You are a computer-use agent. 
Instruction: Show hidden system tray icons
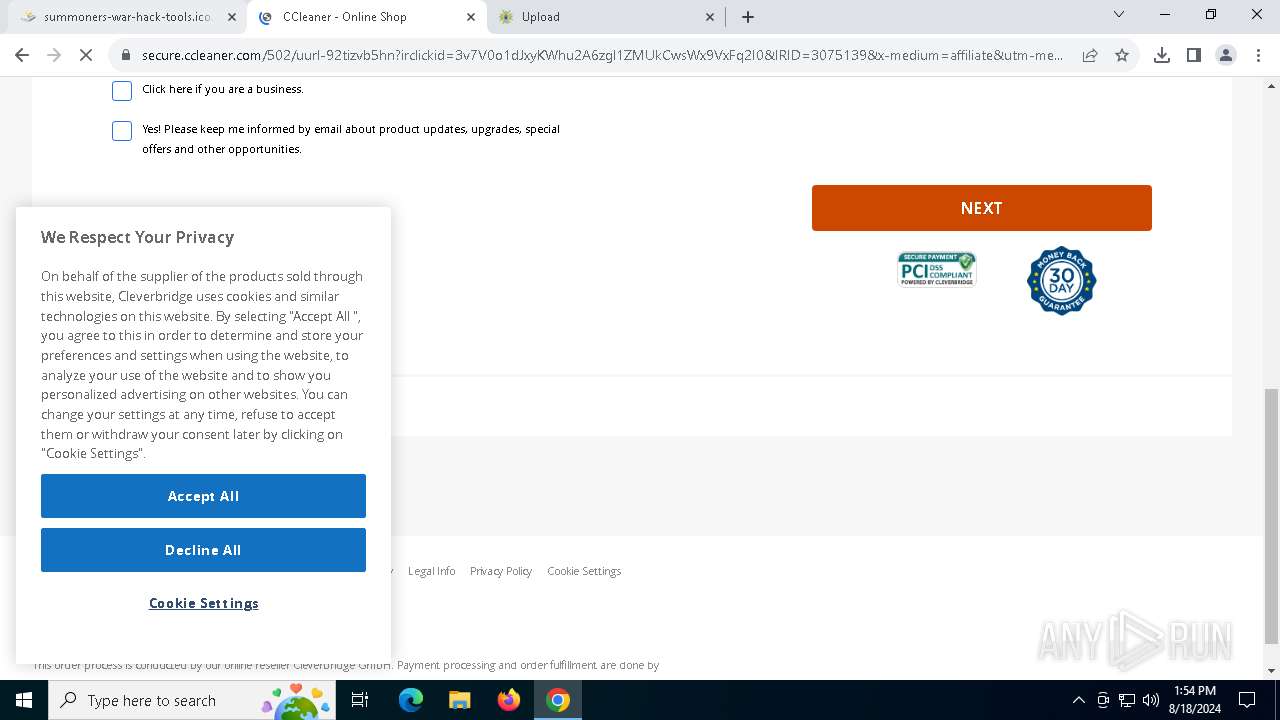(1078, 700)
